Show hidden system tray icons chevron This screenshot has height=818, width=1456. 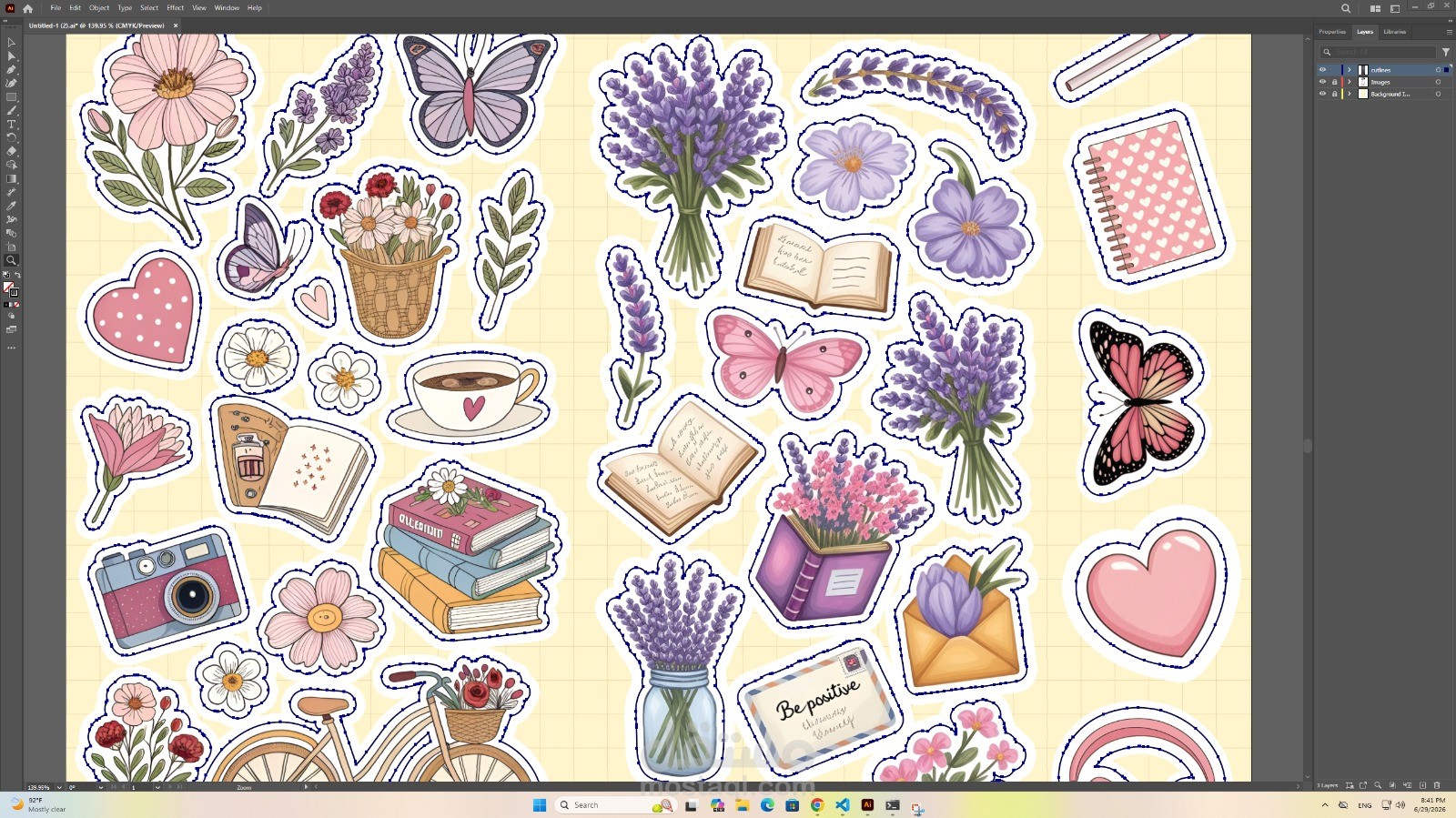1325,805
